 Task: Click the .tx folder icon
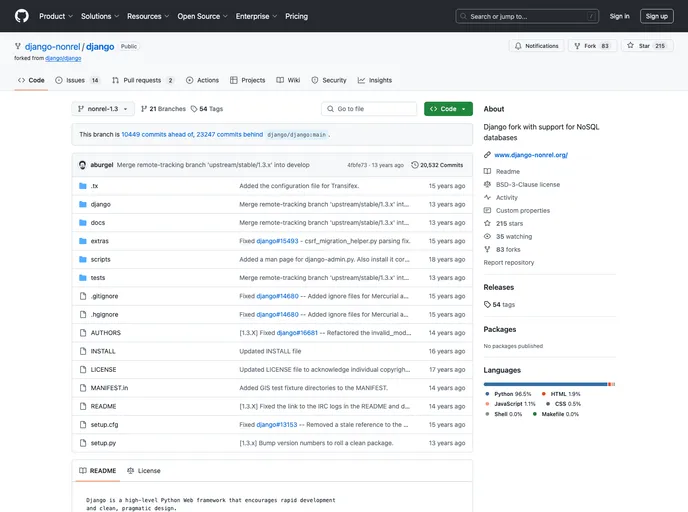(x=82, y=186)
